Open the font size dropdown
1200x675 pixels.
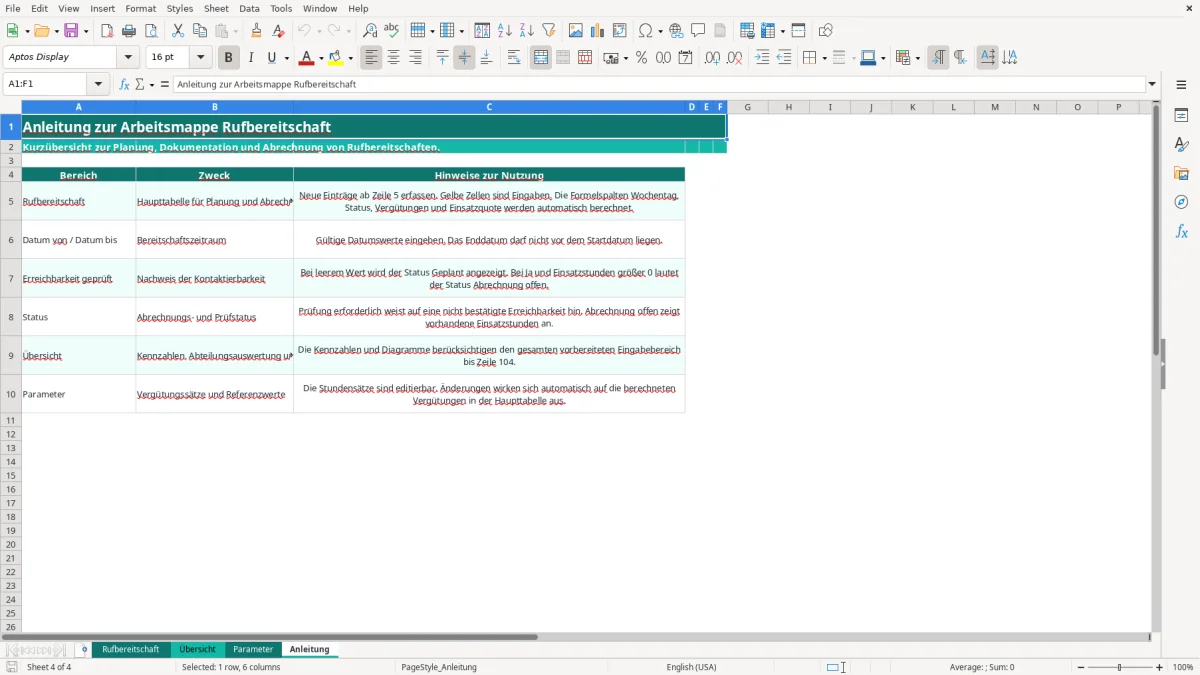tap(200, 57)
